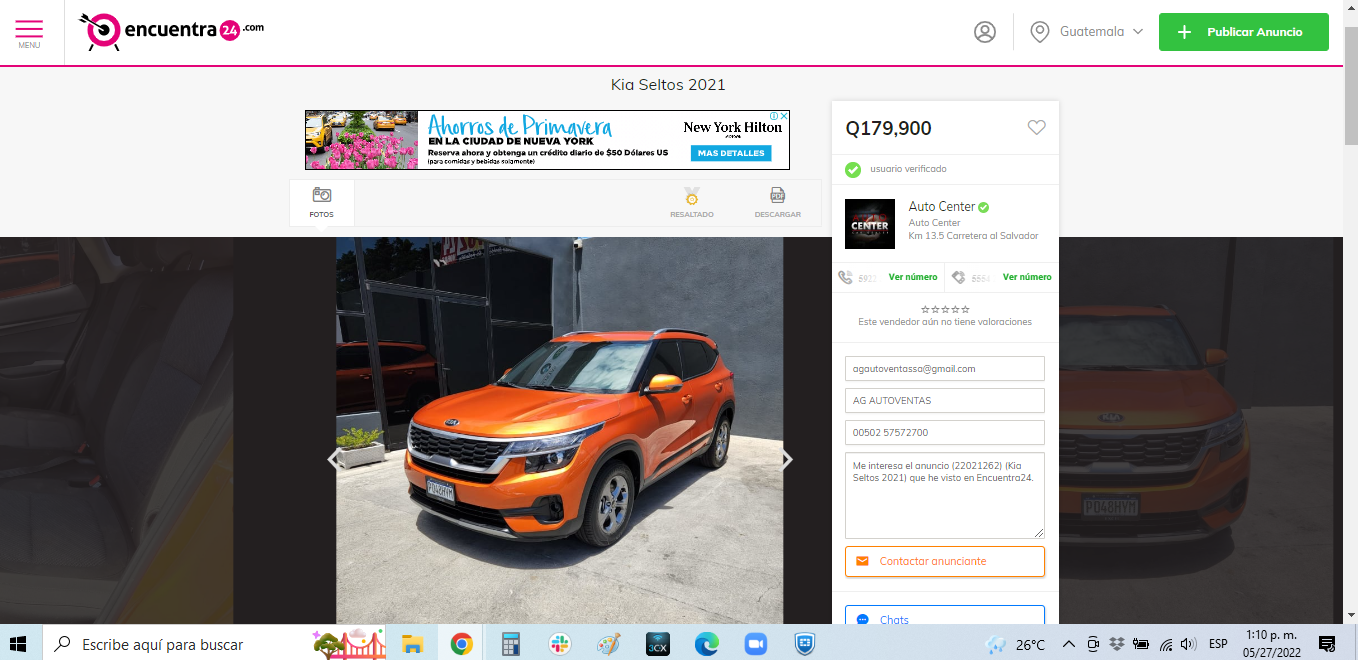Open Paint from the taskbar

pyautogui.click(x=608, y=644)
